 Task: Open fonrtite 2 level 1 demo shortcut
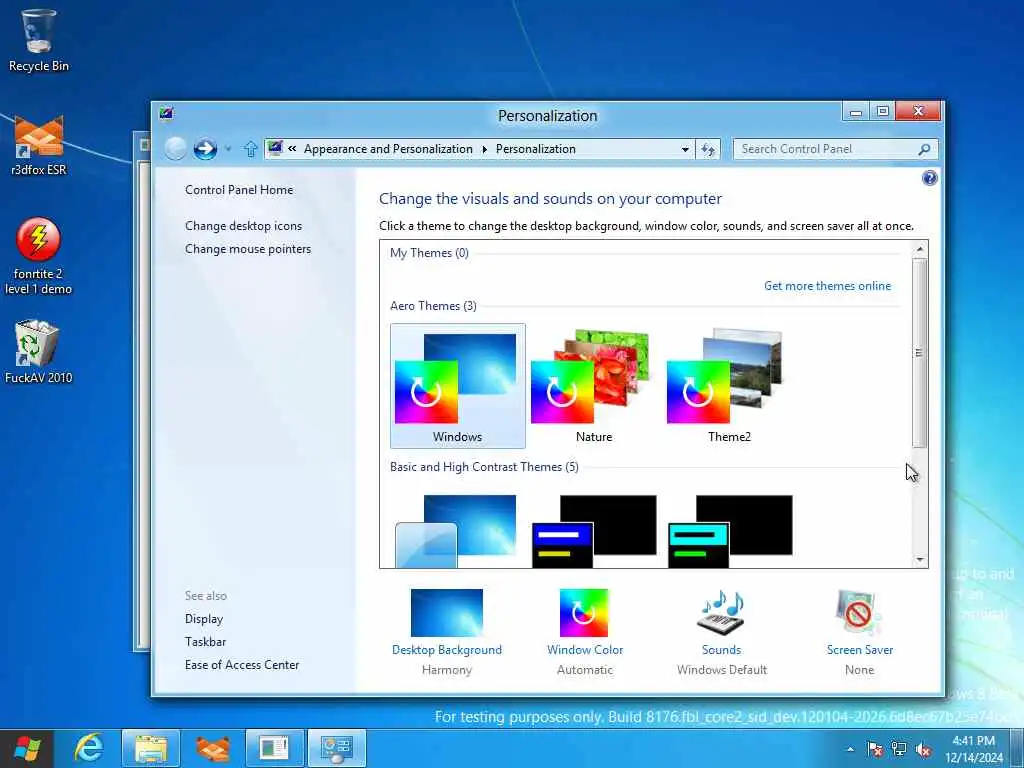coord(39,256)
